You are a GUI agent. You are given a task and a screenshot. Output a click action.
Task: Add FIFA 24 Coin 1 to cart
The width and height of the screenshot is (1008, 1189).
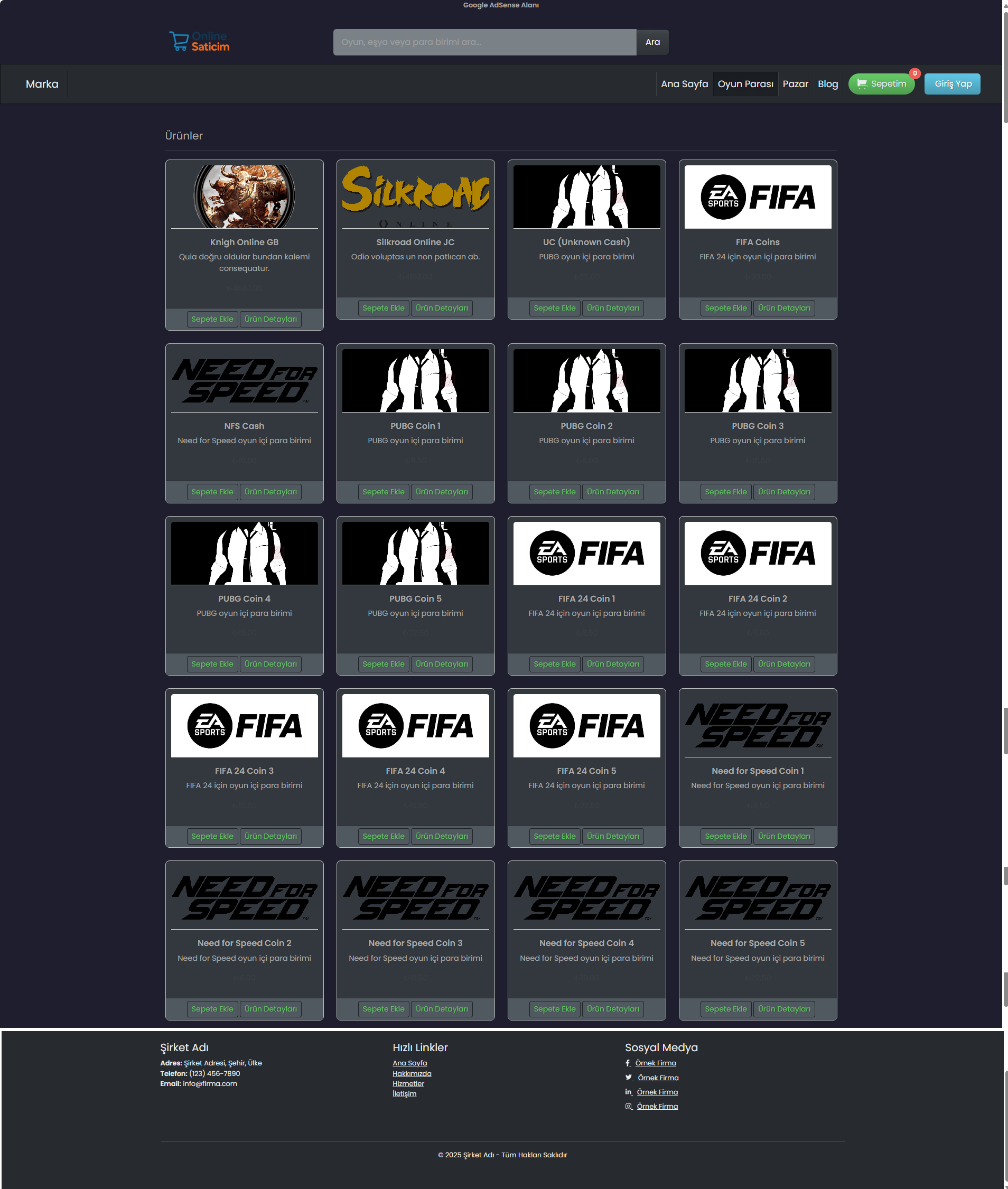point(555,664)
